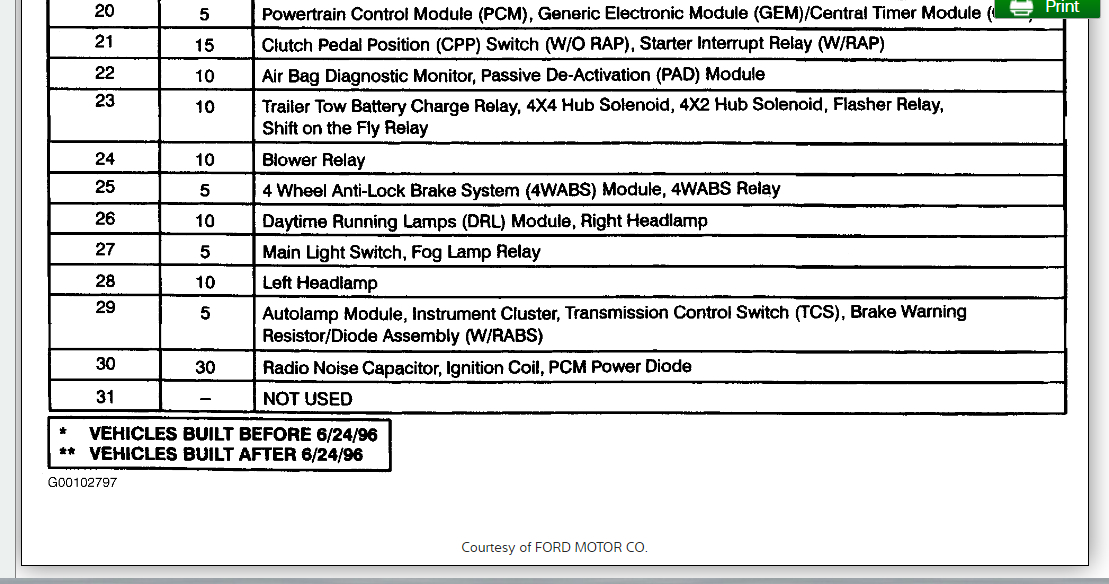This screenshot has height=584, width=1109.
Task: Select the Blower Relay description text
Action: point(313,160)
